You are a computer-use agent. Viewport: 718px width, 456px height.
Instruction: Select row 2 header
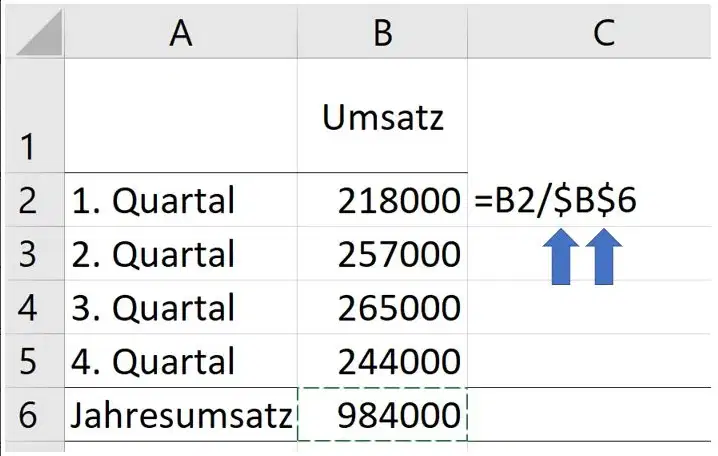(33, 200)
